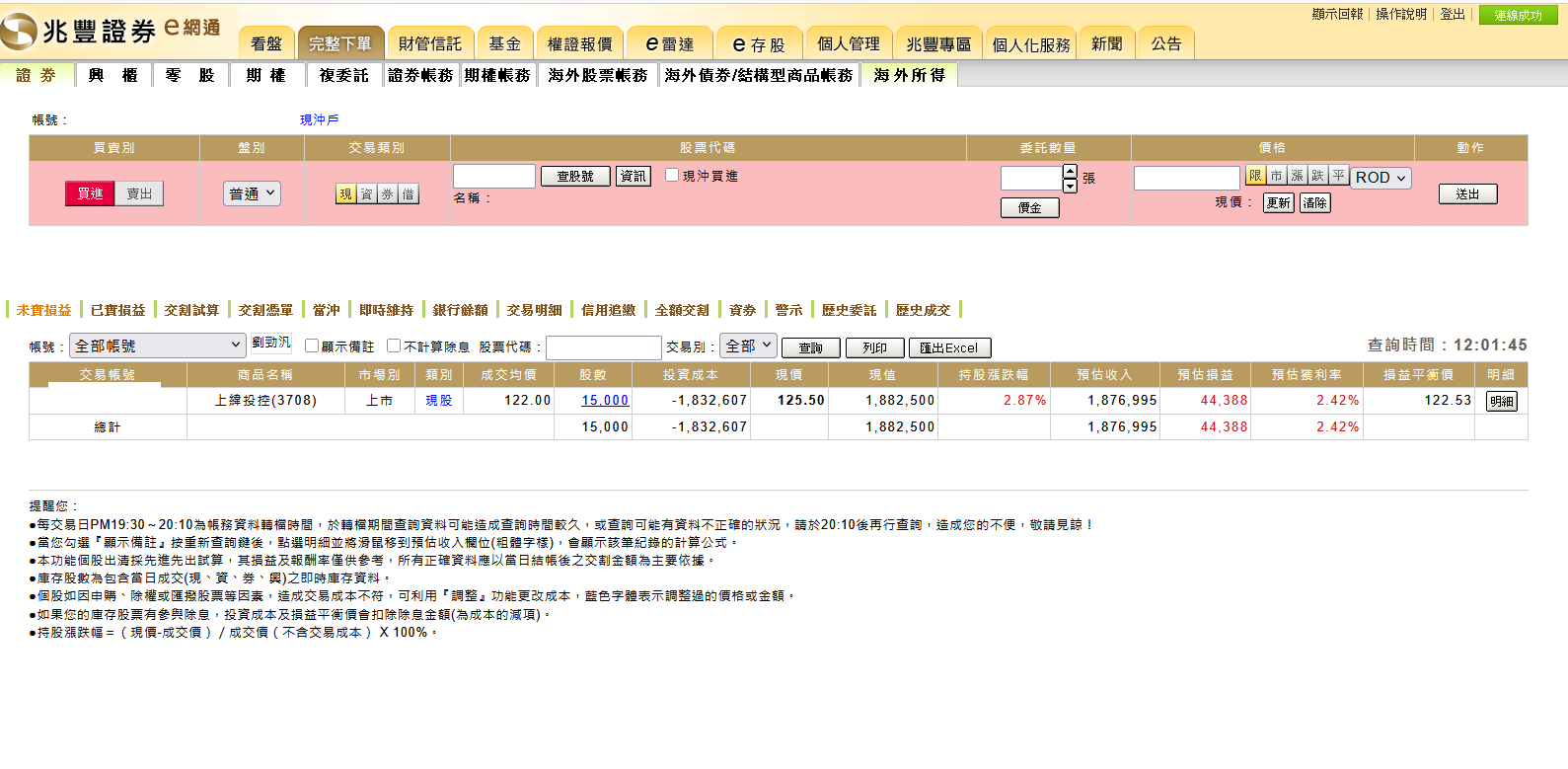Click the 15,000 shares link
The image size is (1568, 769).
[604, 400]
